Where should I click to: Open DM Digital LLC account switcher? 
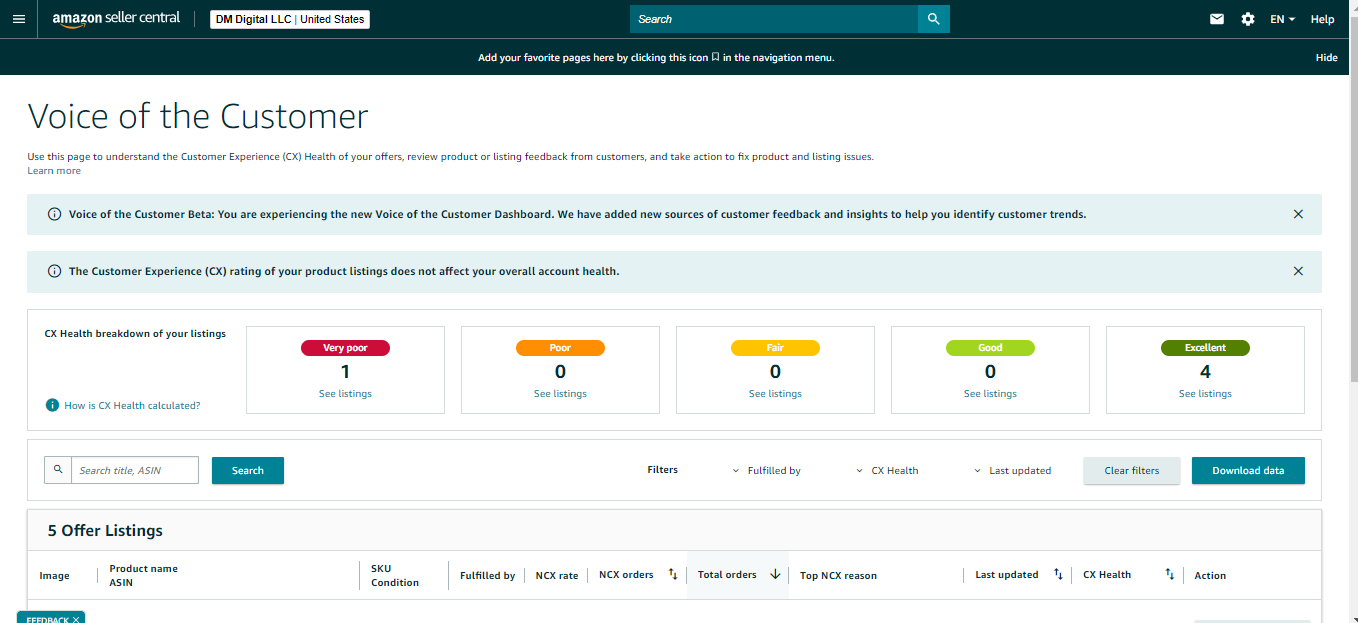click(290, 19)
